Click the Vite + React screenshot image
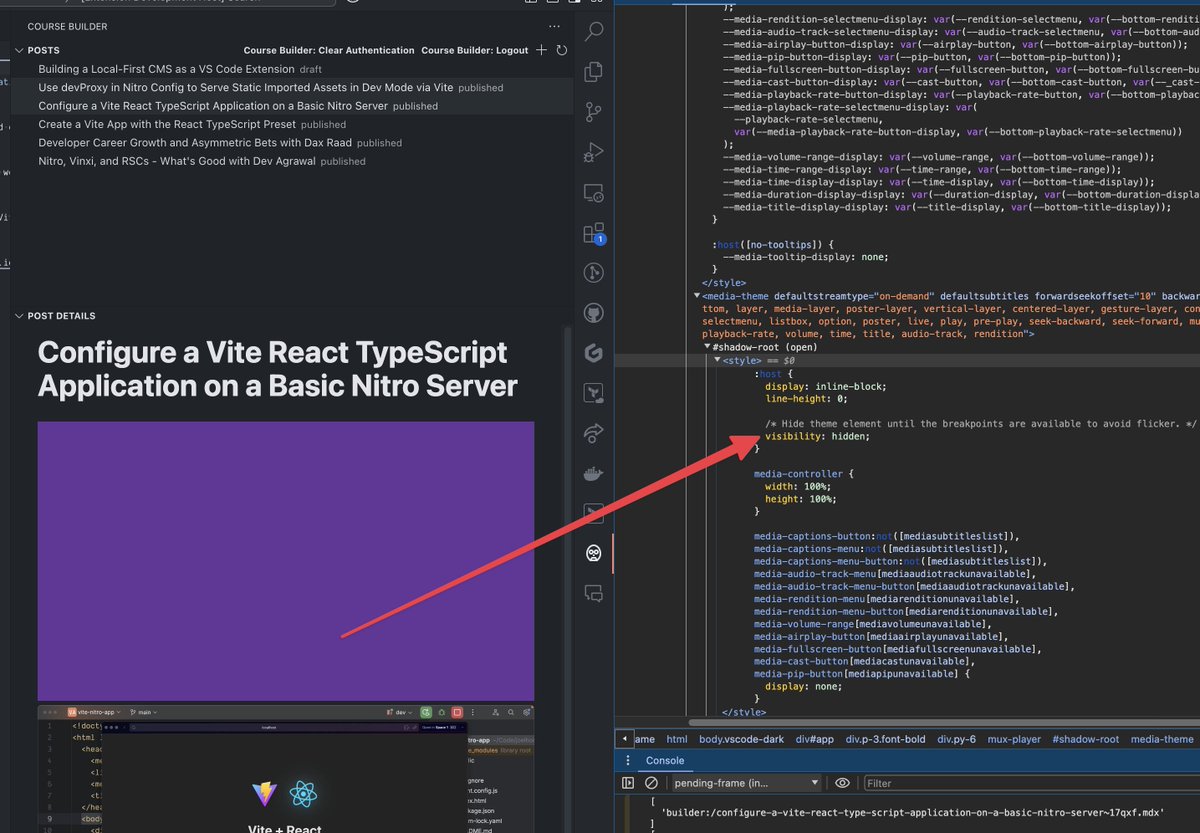This screenshot has width=1200, height=833. (286, 769)
